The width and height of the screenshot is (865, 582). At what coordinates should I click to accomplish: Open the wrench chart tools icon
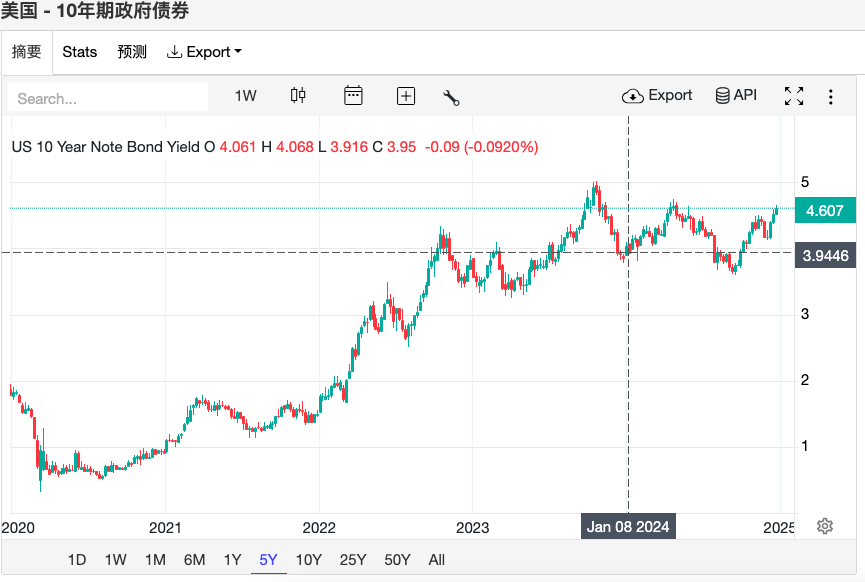[451, 97]
